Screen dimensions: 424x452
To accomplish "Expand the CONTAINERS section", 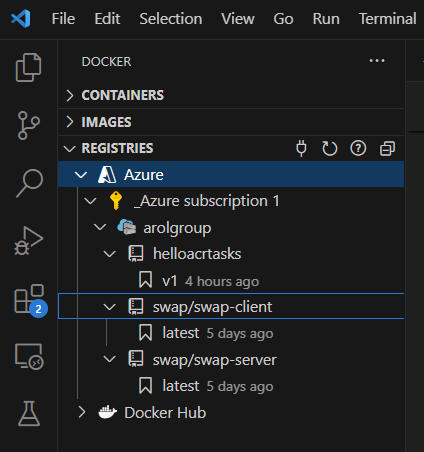I will [x=70, y=95].
